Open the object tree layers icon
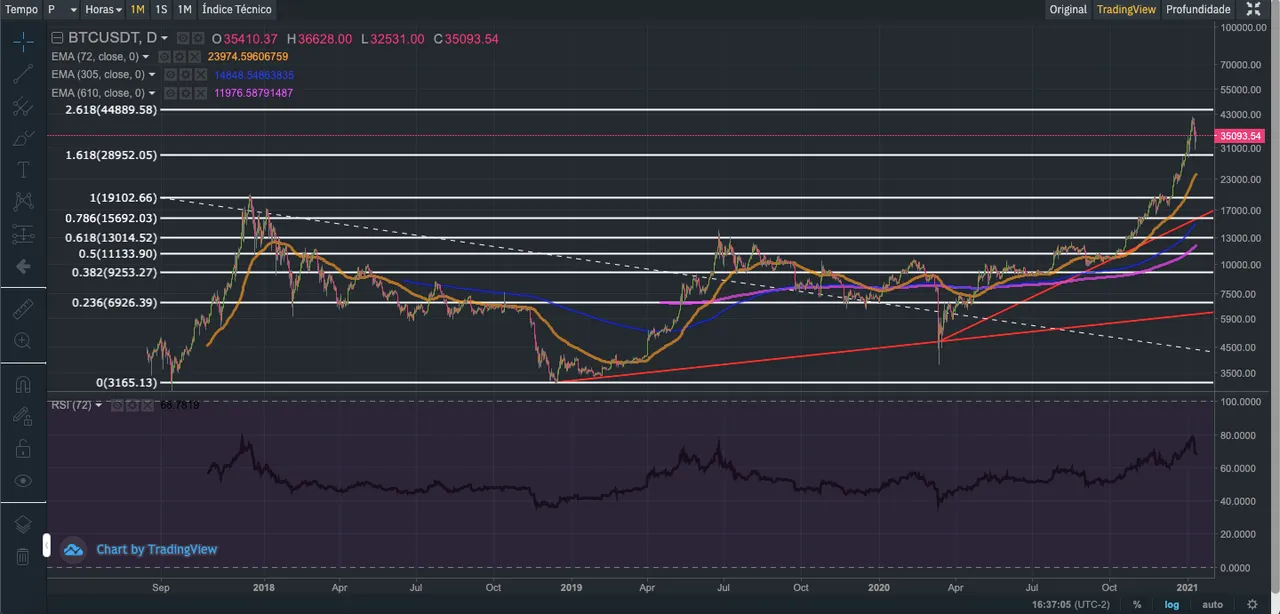 point(23,524)
